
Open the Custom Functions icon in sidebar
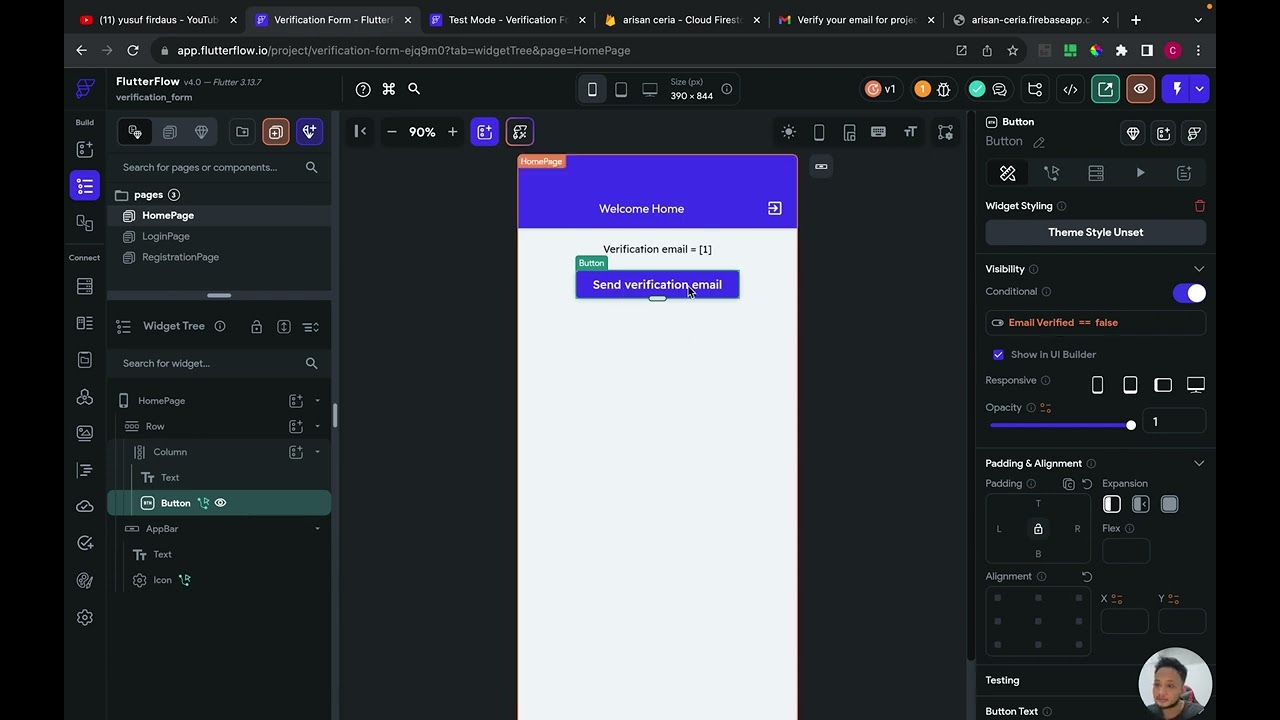pyautogui.click(x=85, y=470)
